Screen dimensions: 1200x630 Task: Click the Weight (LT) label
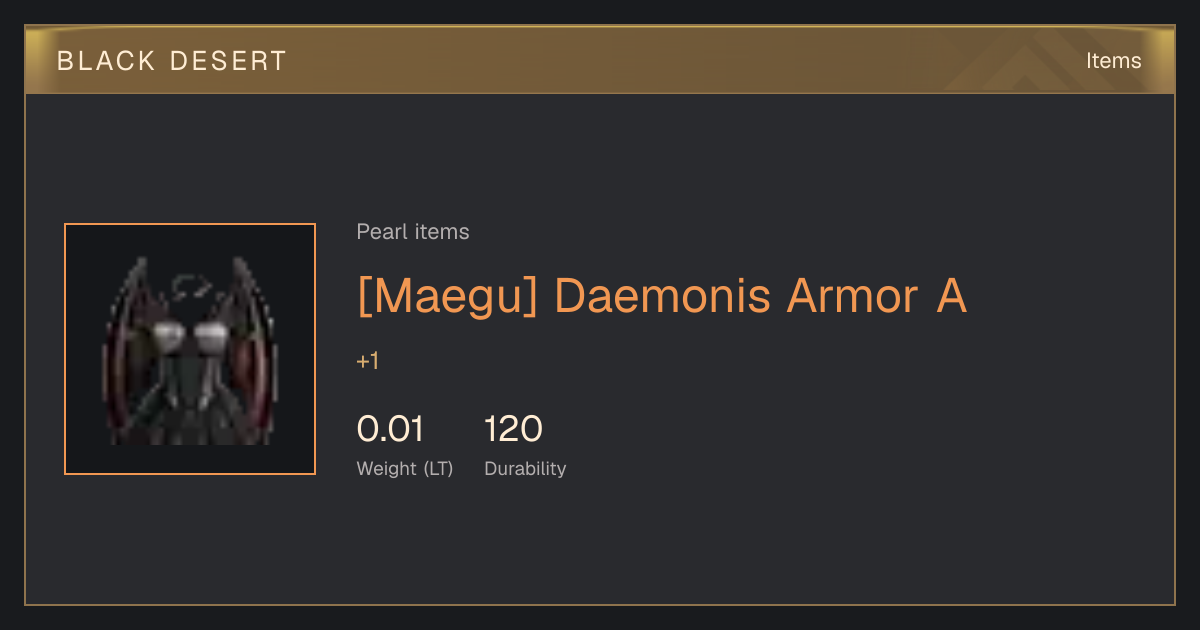405,468
